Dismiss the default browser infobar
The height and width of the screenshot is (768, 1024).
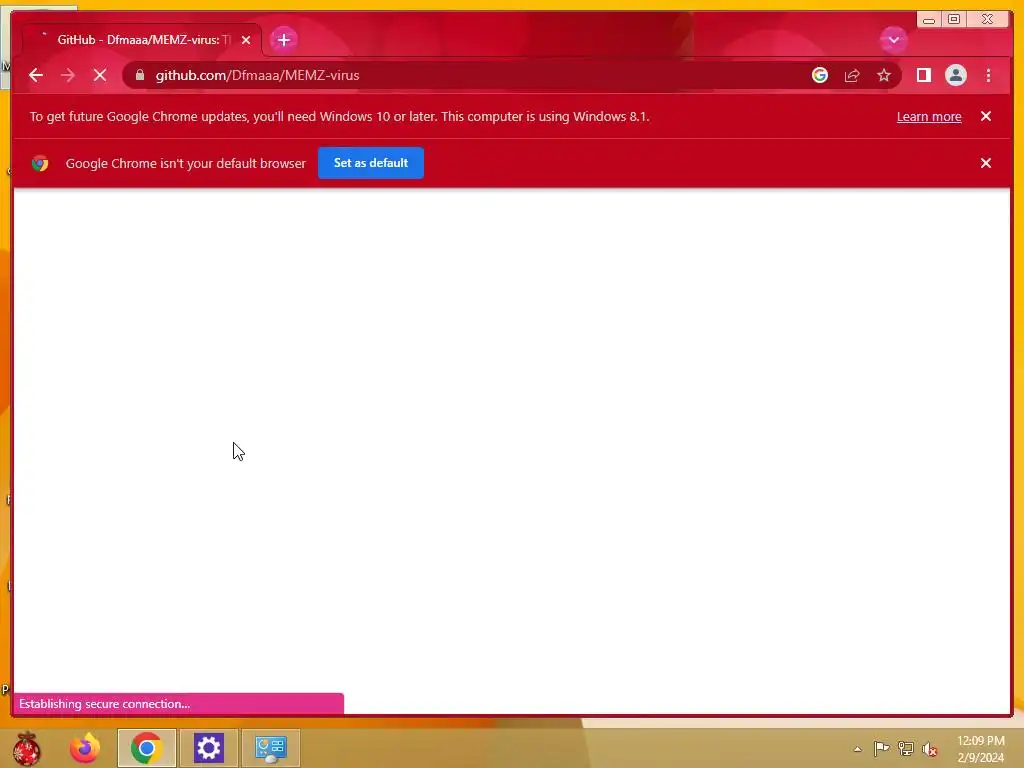[985, 163]
